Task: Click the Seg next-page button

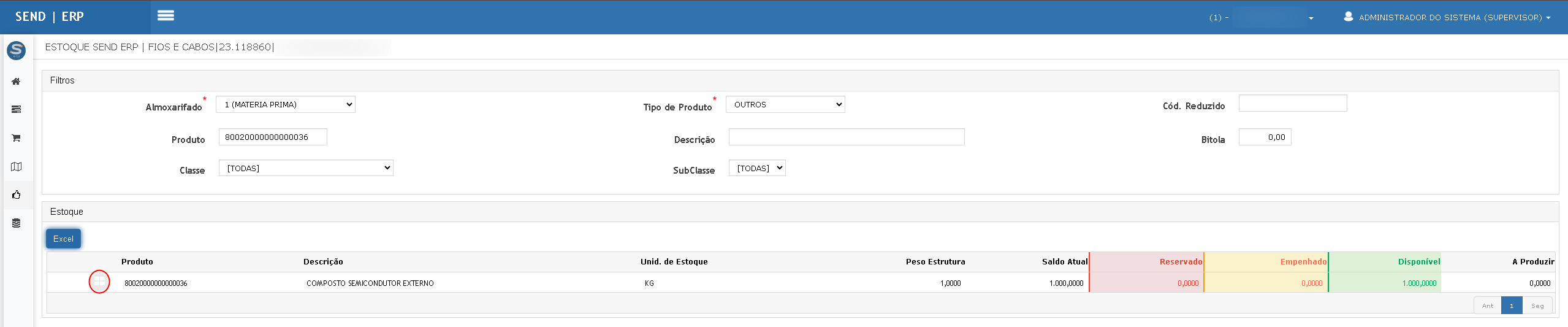Action: tap(1537, 306)
